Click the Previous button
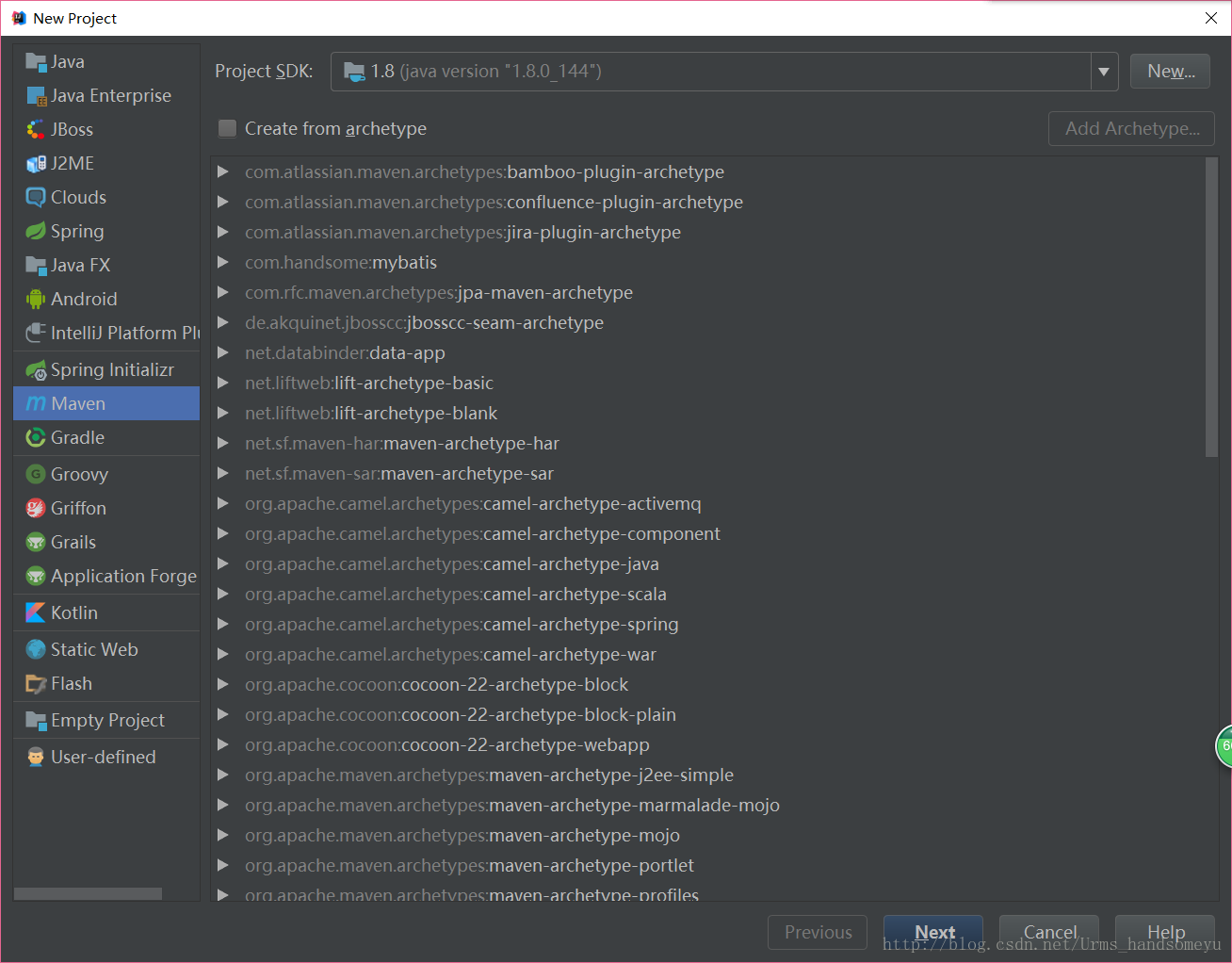 [818, 932]
